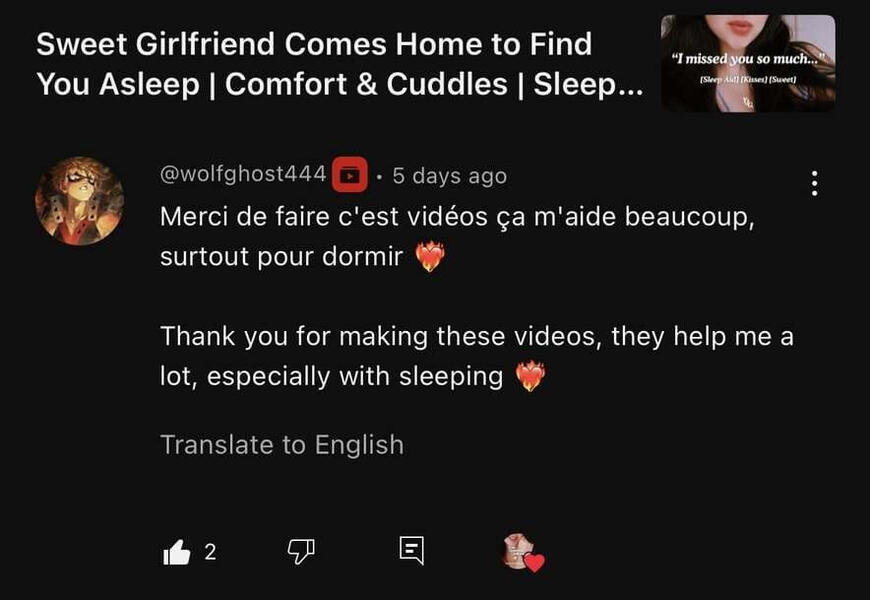Image resolution: width=870 pixels, height=600 pixels.
Task: Tap the '5 days ago' timestamp
Action: (449, 176)
